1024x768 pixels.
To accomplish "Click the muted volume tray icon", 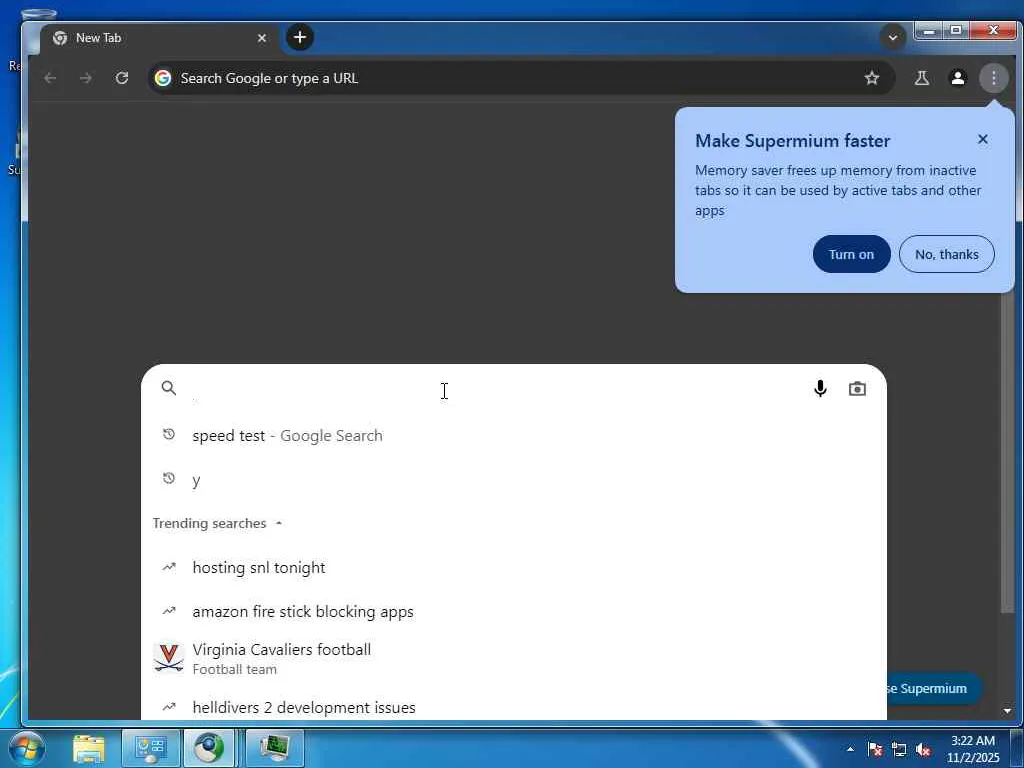I will [923, 749].
